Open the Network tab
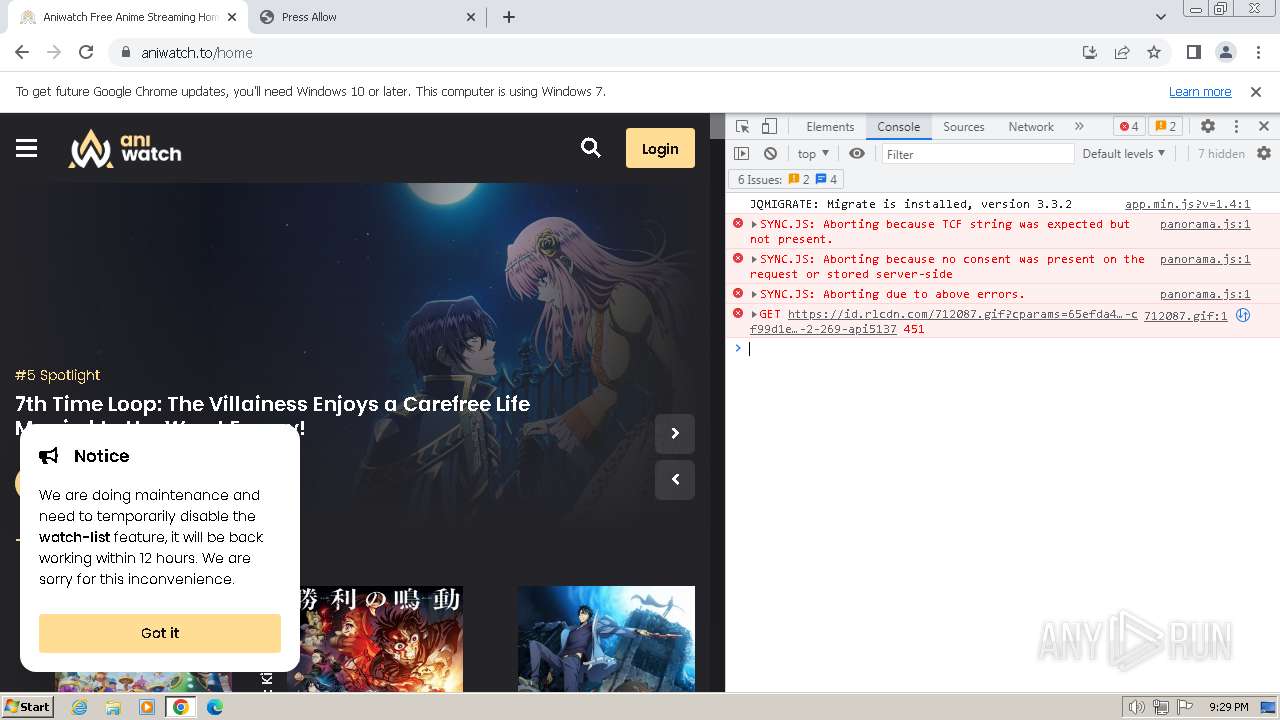This screenshot has width=1280, height=720. click(x=1031, y=126)
